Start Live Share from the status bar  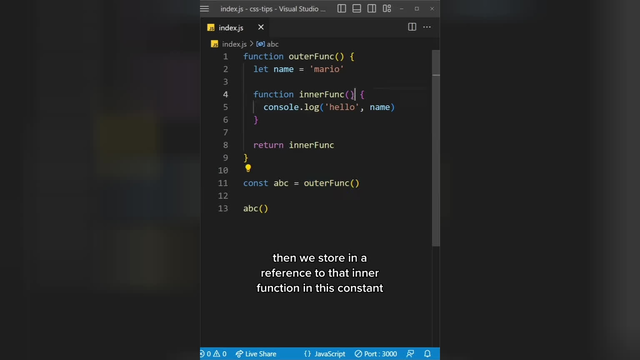pyautogui.click(x=256, y=354)
